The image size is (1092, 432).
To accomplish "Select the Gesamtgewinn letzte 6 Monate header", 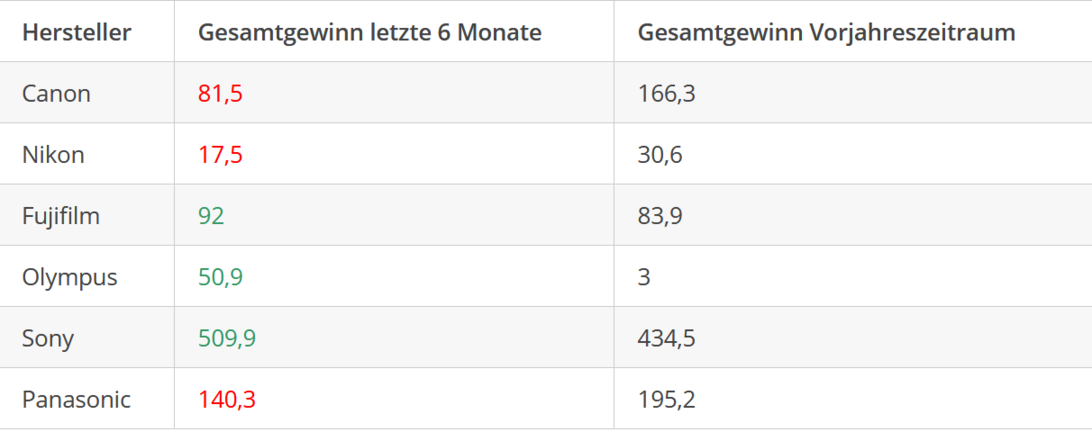I will (x=369, y=32).
